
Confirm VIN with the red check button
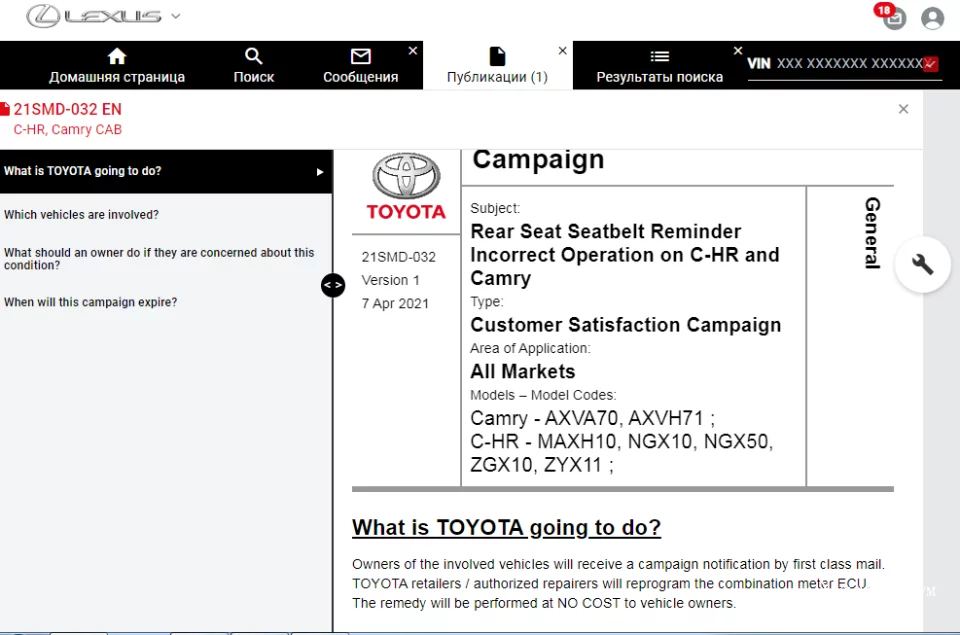tap(931, 64)
